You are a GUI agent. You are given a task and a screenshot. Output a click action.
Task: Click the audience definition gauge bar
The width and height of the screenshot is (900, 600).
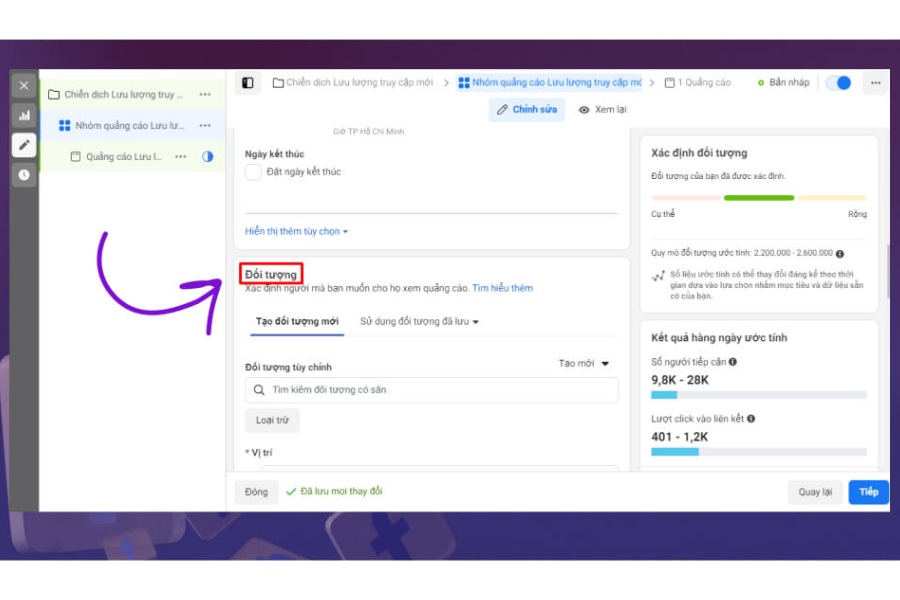click(x=759, y=198)
